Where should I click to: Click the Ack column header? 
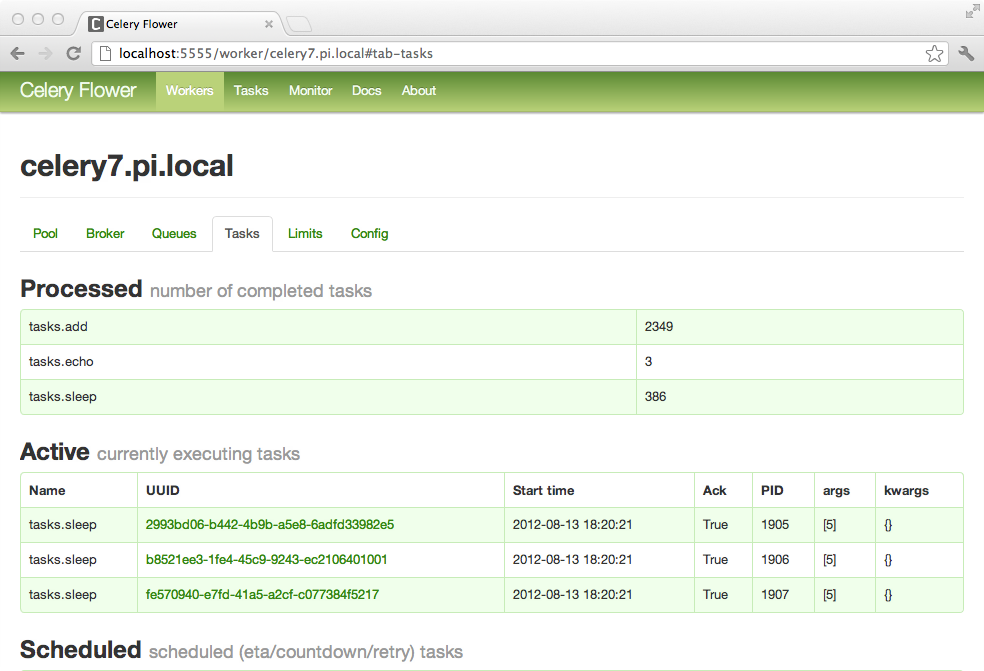point(714,491)
